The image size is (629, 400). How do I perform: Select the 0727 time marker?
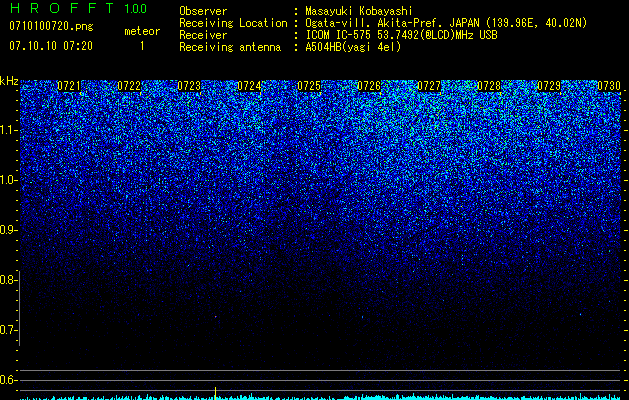point(429,86)
